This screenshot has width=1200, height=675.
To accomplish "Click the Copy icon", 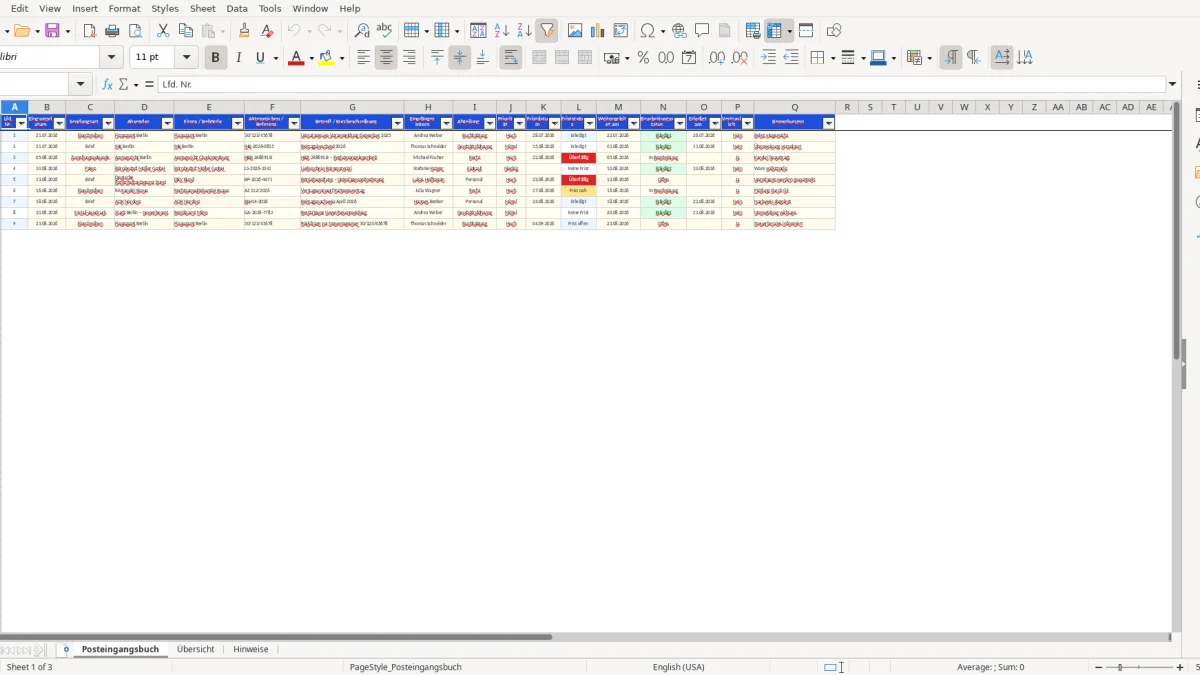I will [x=186, y=31].
